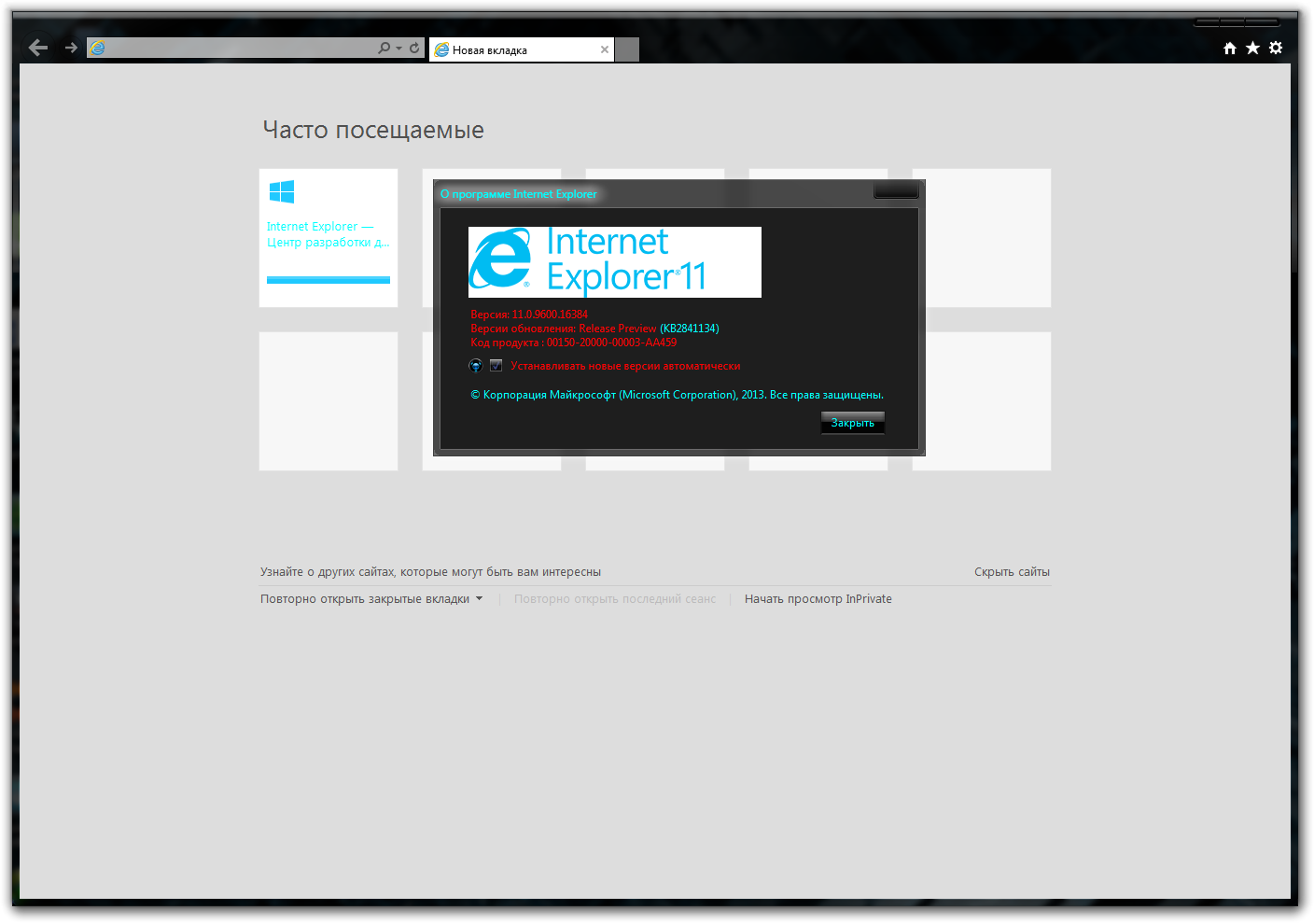This screenshot has height=924, width=1314.
Task: Select the 'Новая вкладка' tab
Action: 513,50
